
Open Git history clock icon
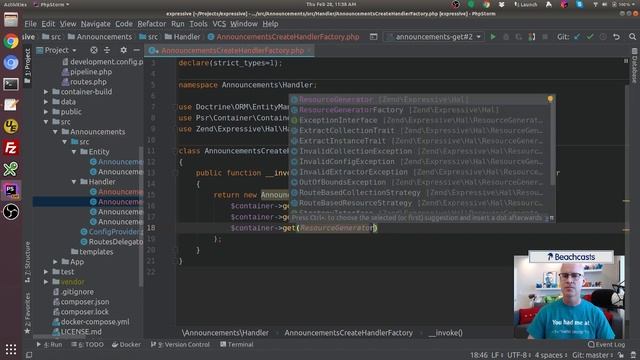click(603, 37)
